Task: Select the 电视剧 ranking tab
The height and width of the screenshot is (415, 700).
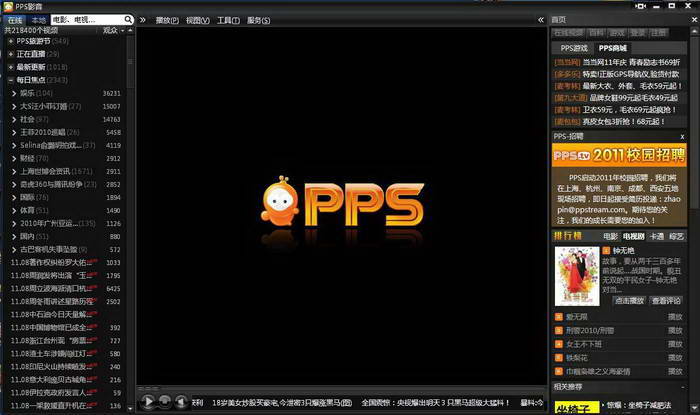Action: pyautogui.click(x=633, y=235)
